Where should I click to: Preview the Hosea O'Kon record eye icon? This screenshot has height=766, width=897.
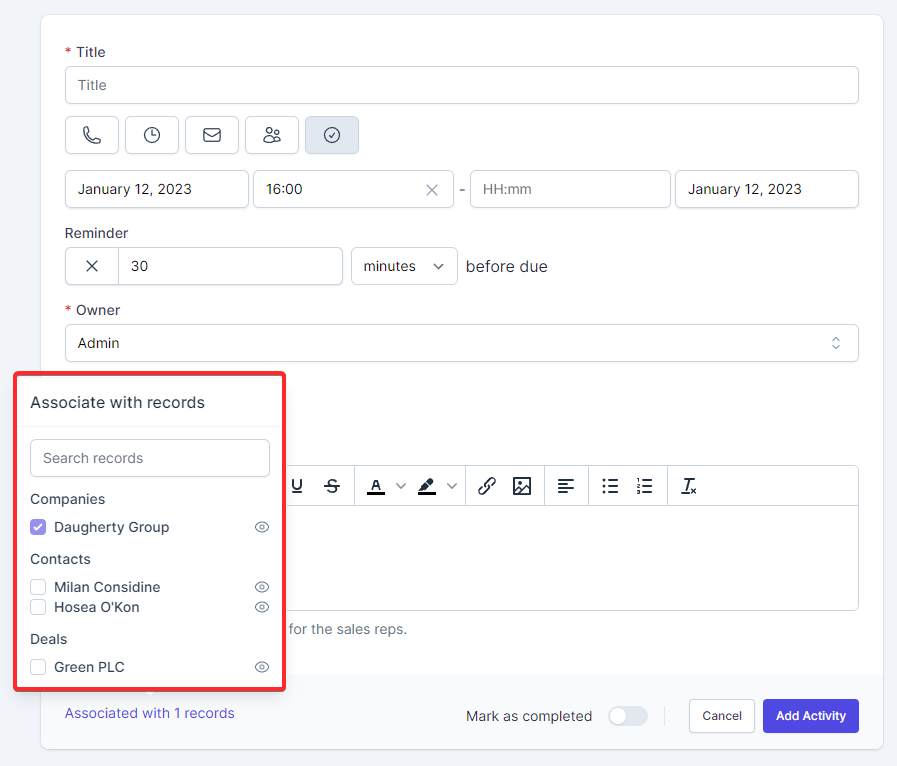262,607
